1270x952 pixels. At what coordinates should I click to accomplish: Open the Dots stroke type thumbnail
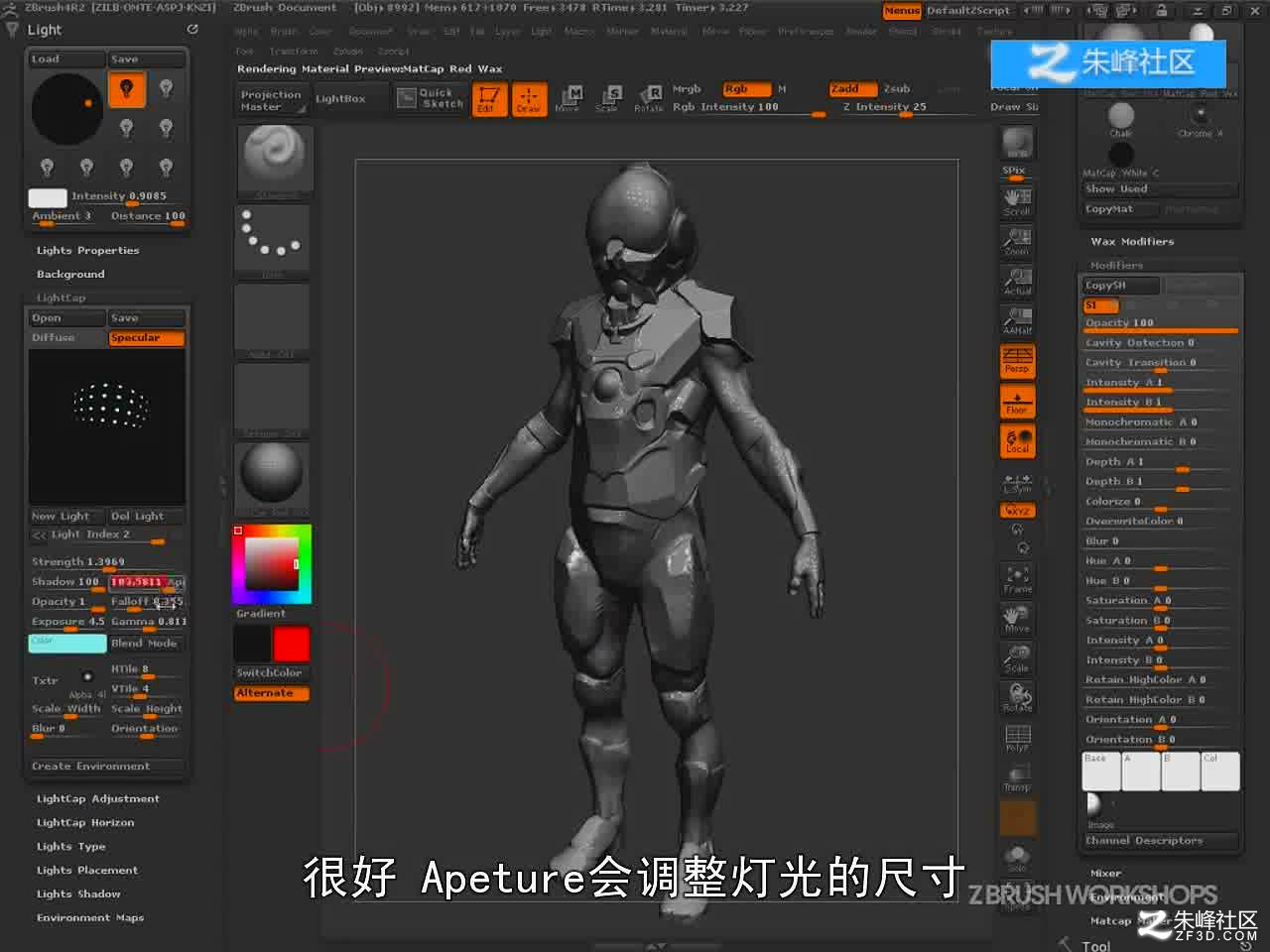pos(272,241)
